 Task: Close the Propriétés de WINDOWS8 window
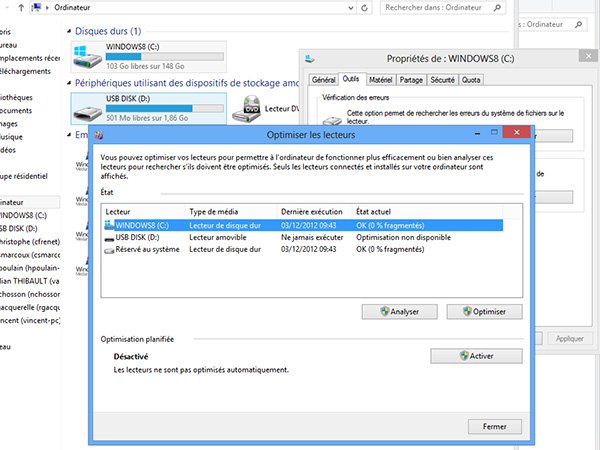pos(589,56)
